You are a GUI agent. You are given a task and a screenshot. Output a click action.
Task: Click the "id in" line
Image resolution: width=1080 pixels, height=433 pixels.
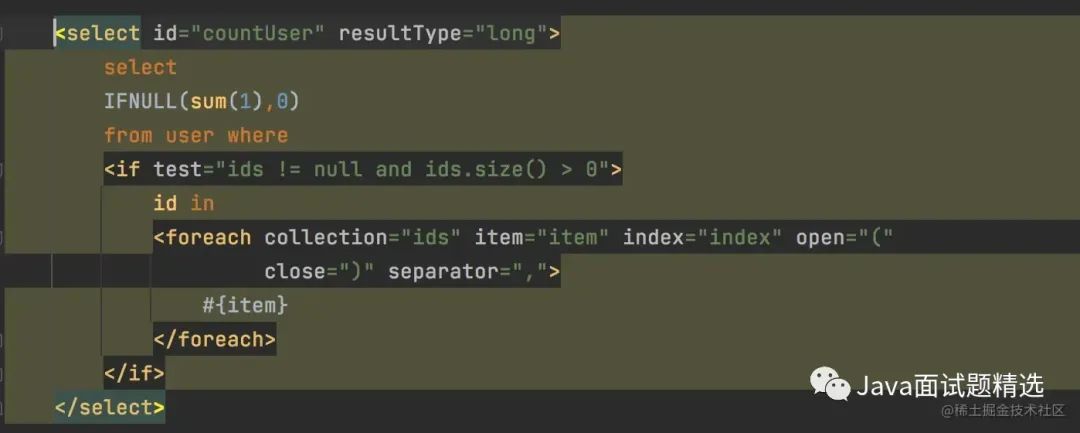coord(184,204)
